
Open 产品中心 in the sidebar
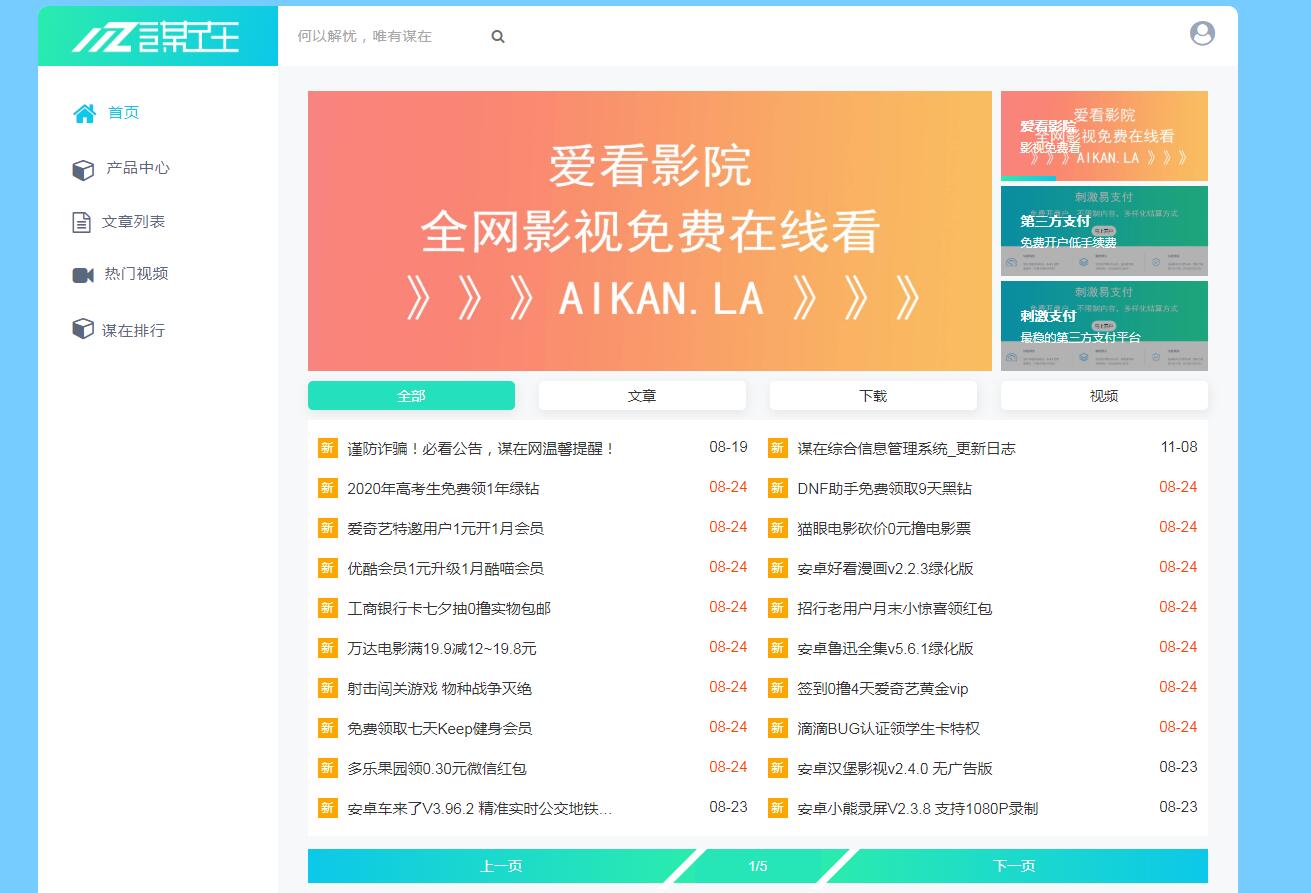click(138, 168)
